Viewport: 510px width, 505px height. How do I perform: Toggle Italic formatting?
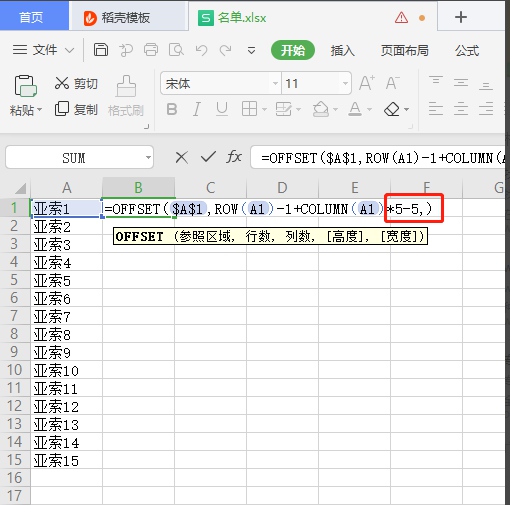pyautogui.click(x=197, y=109)
